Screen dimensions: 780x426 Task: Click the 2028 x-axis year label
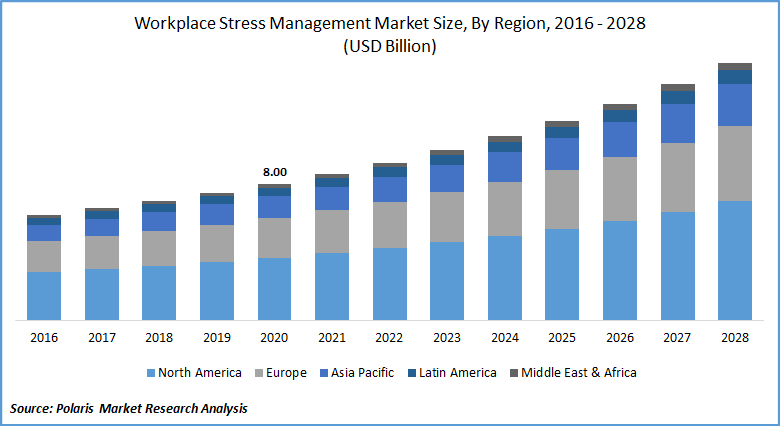[x=735, y=338]
